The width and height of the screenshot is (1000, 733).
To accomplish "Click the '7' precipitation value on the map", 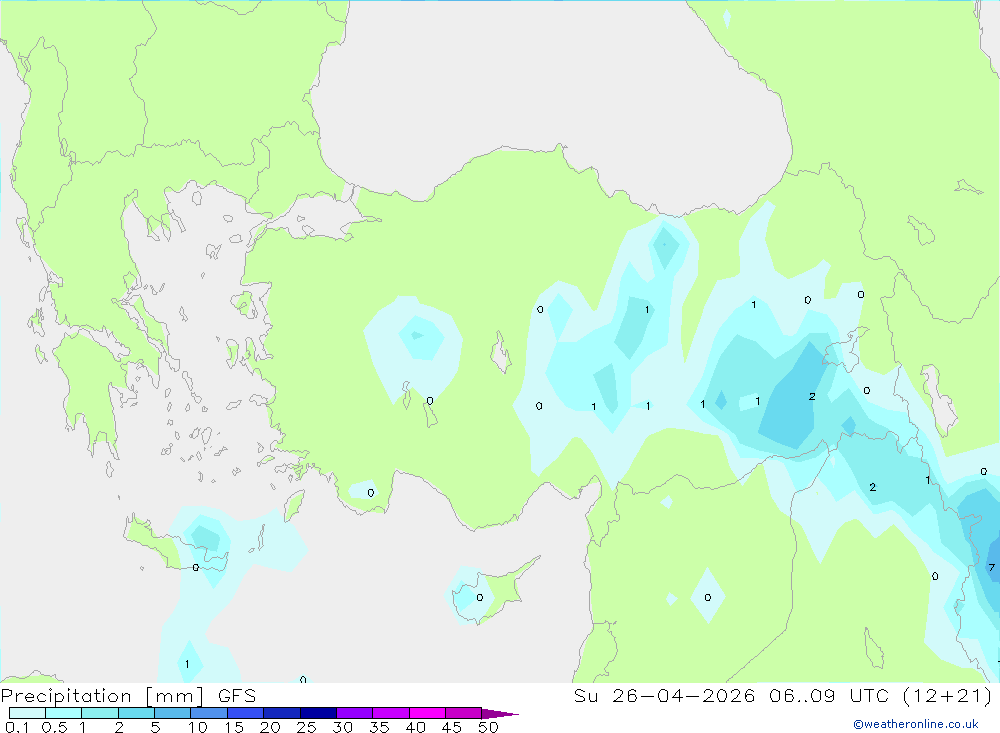I will tap(991, 567).
